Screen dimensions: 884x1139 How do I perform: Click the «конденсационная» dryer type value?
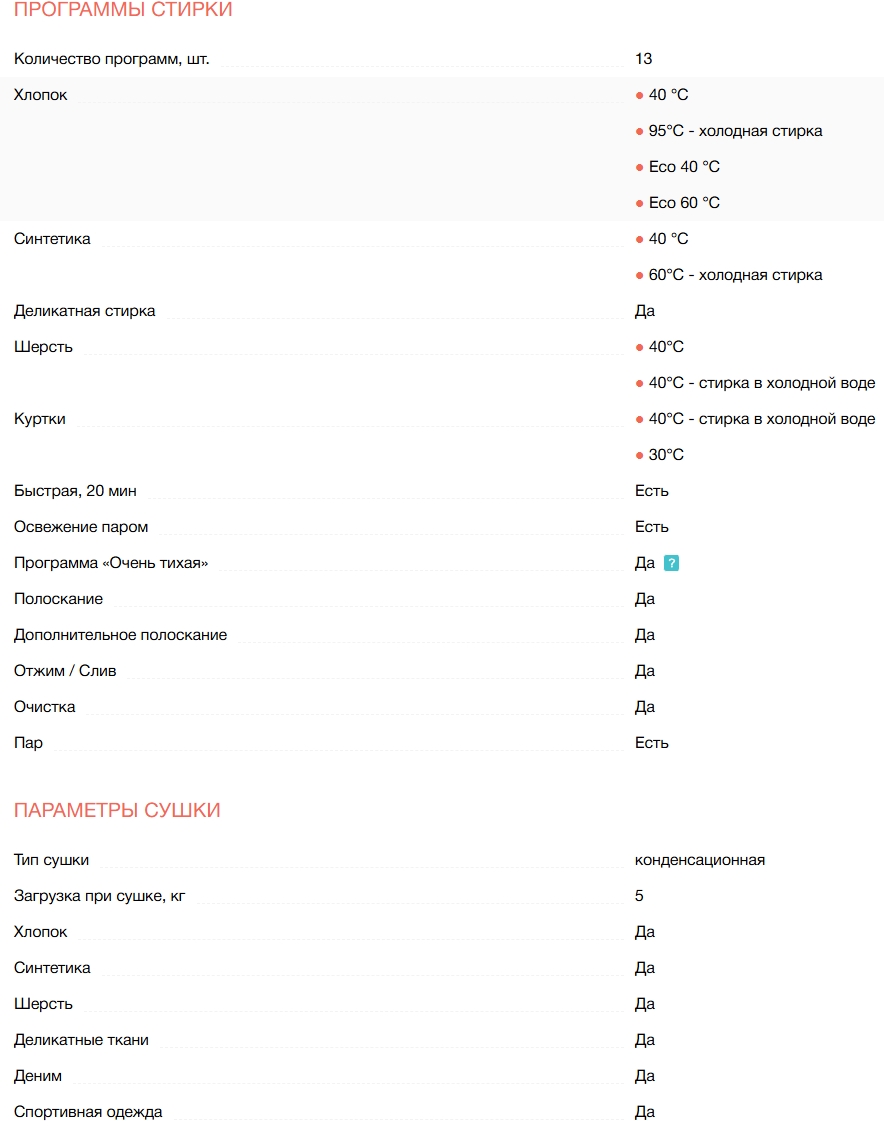click(700, 860)
